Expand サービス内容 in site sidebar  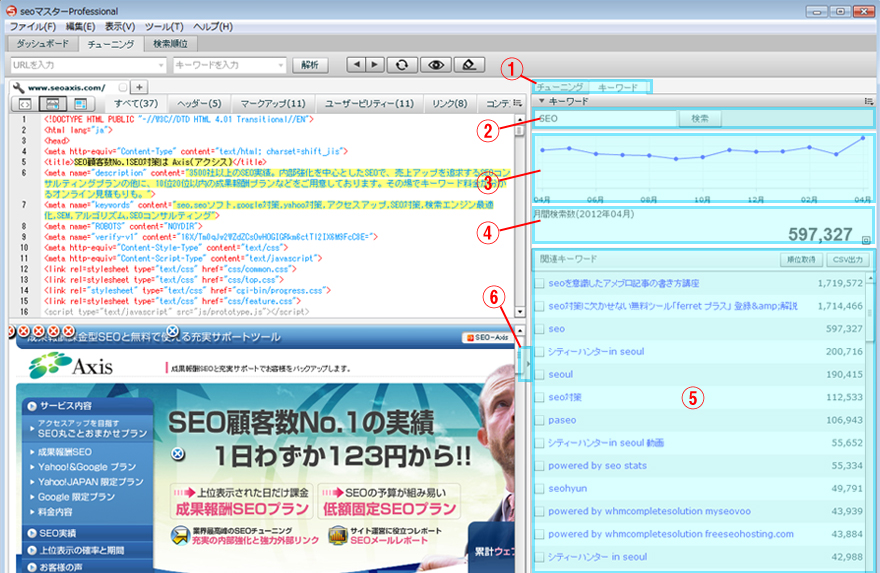(32, 406)
